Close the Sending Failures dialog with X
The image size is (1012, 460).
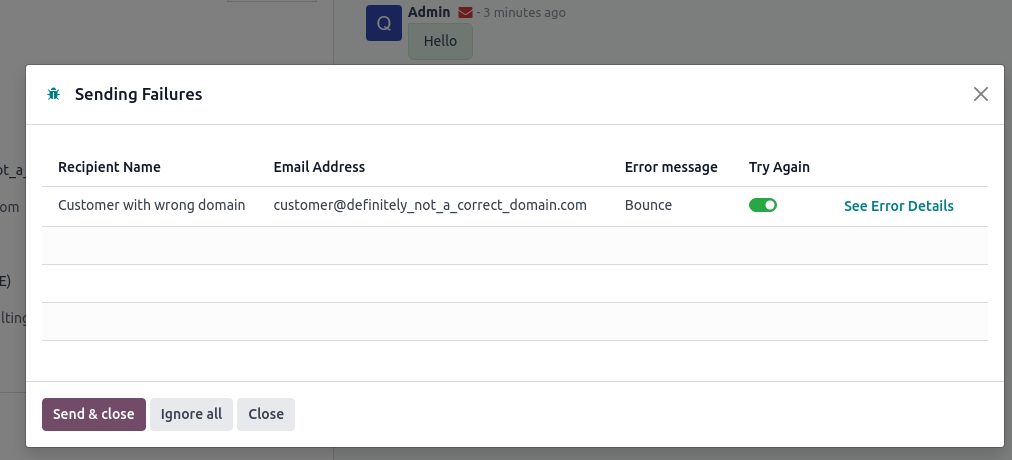(981, 94)
